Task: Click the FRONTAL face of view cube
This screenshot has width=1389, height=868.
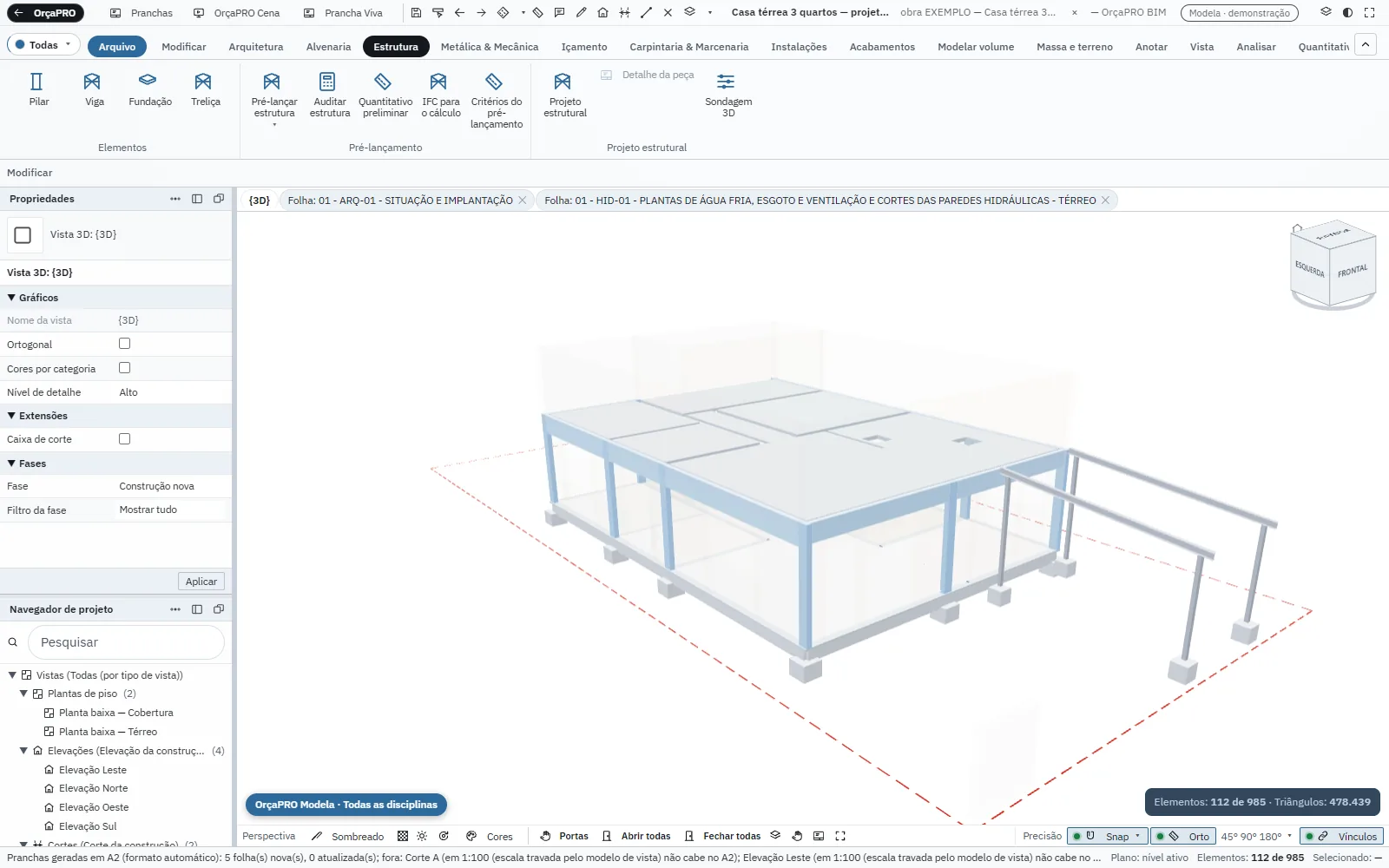Action: (x=1353, y=271)
